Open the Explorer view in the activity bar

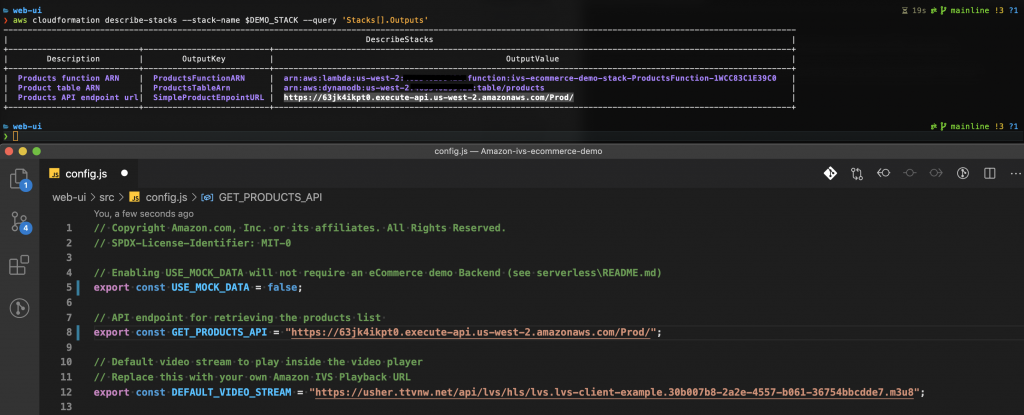(19, 178)
